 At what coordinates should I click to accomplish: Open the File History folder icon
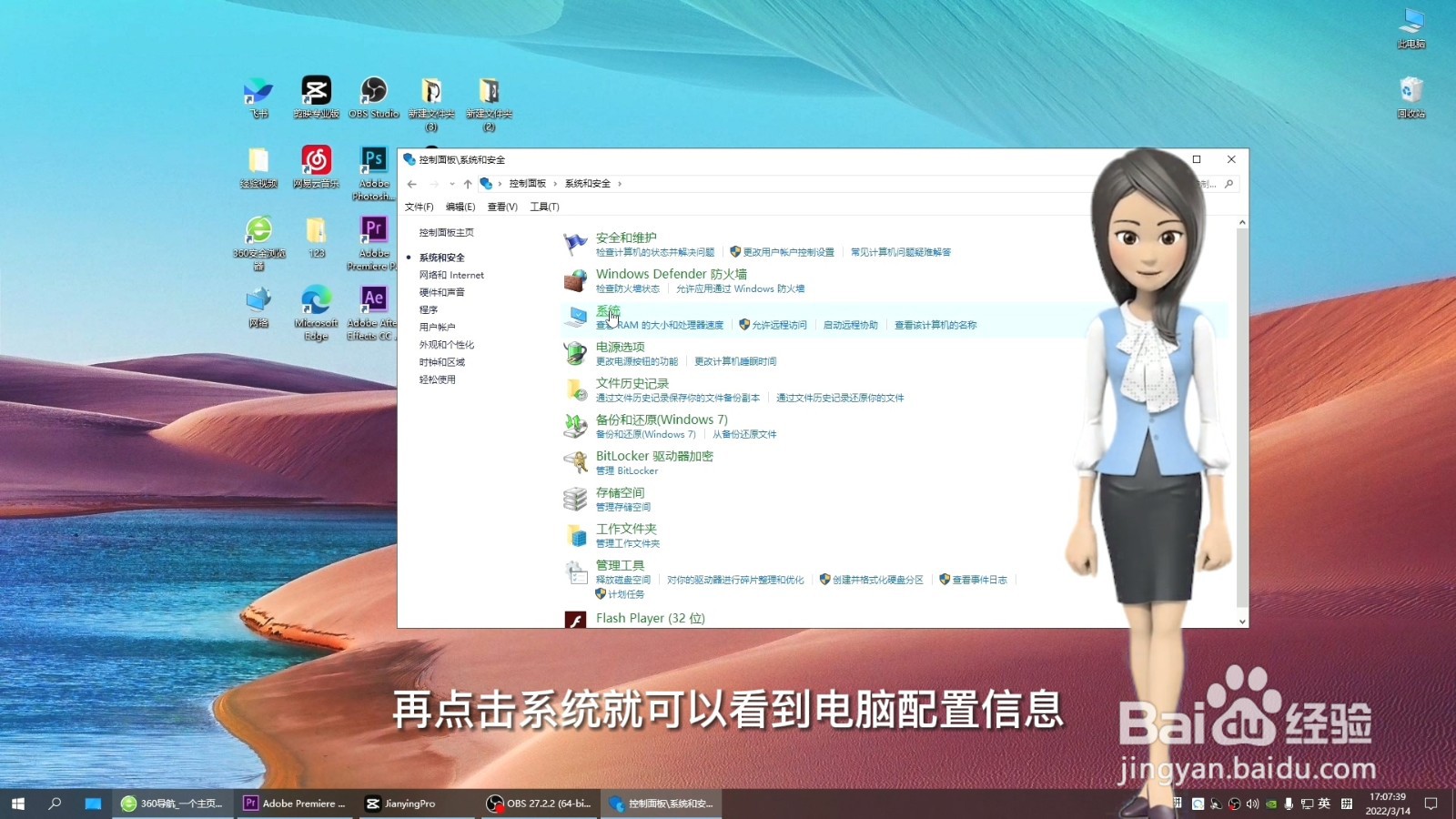point(575,389)
